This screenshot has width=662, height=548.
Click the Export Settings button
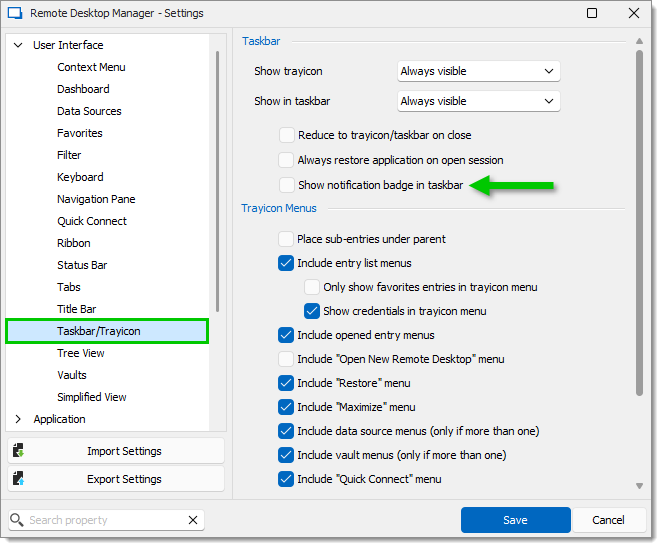[x=116, y=479]
